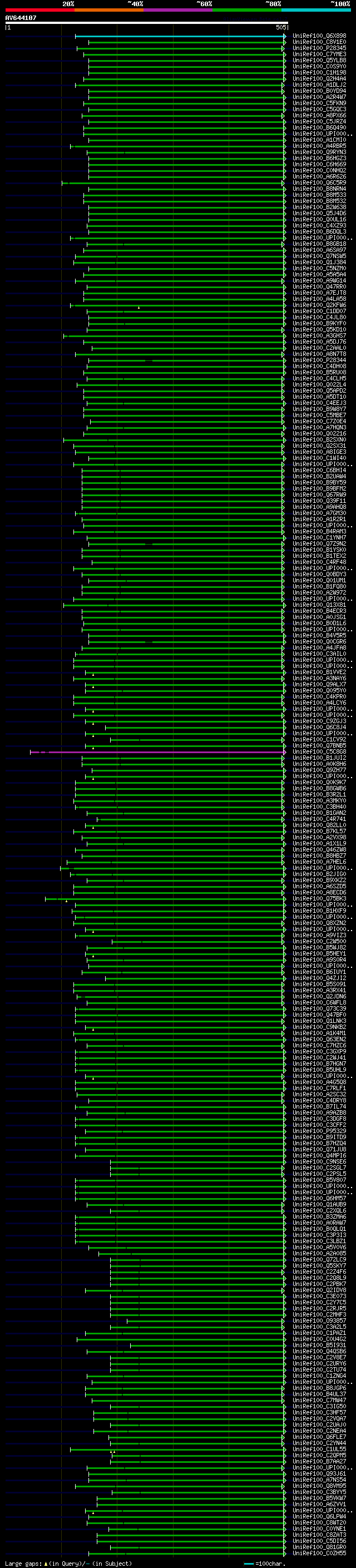Select hit label UniRef100_B2W638
This screenshot has height=1568, width=356.
coord(319,207)
